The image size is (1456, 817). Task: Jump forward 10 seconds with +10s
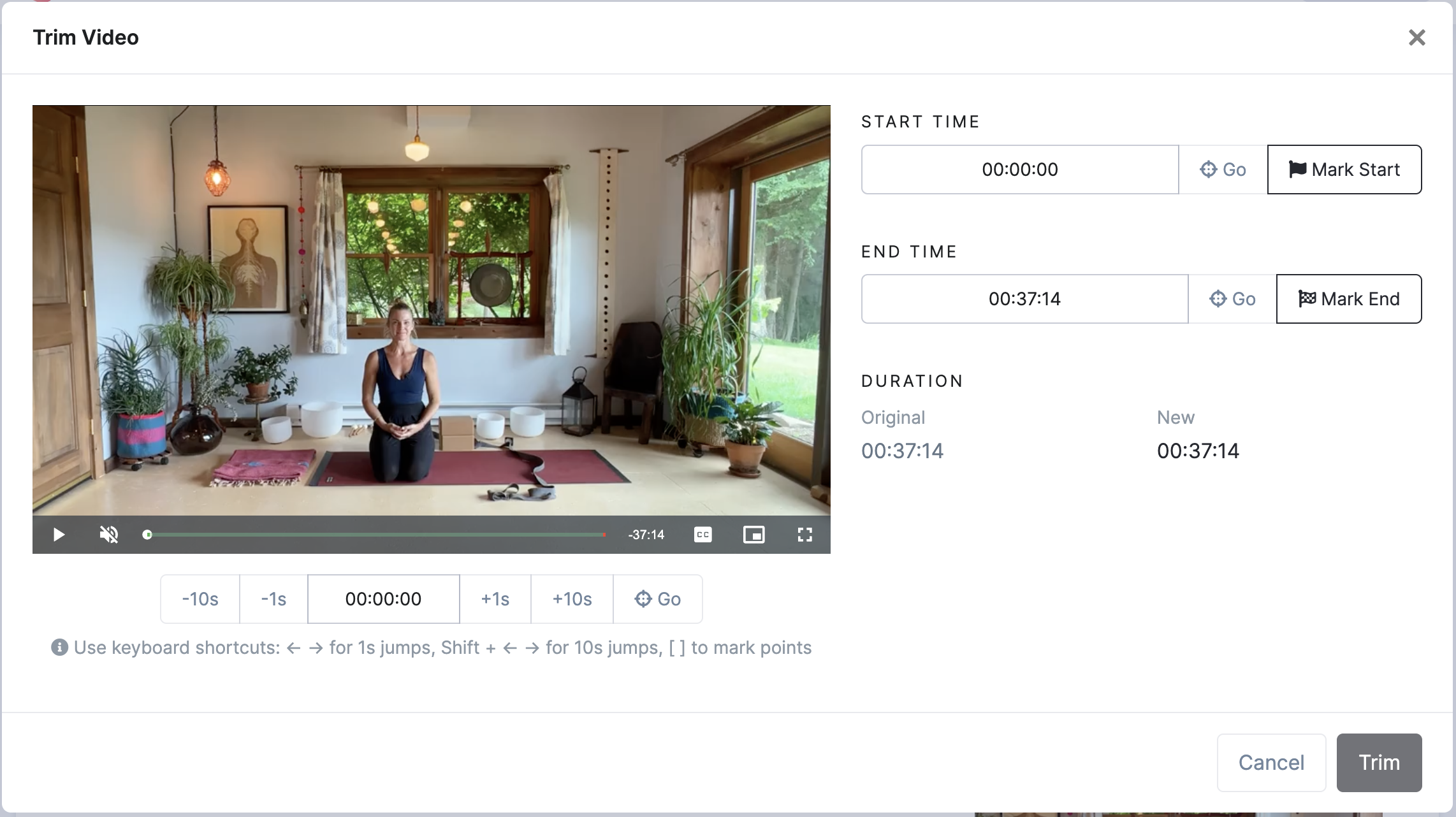tap(572, 599)
